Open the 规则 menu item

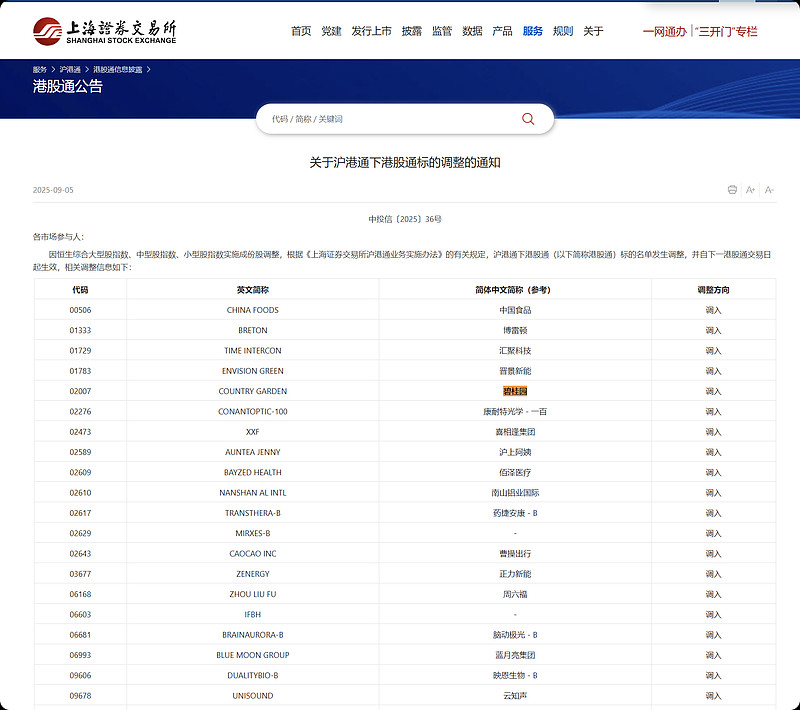[x=563, y=31]
